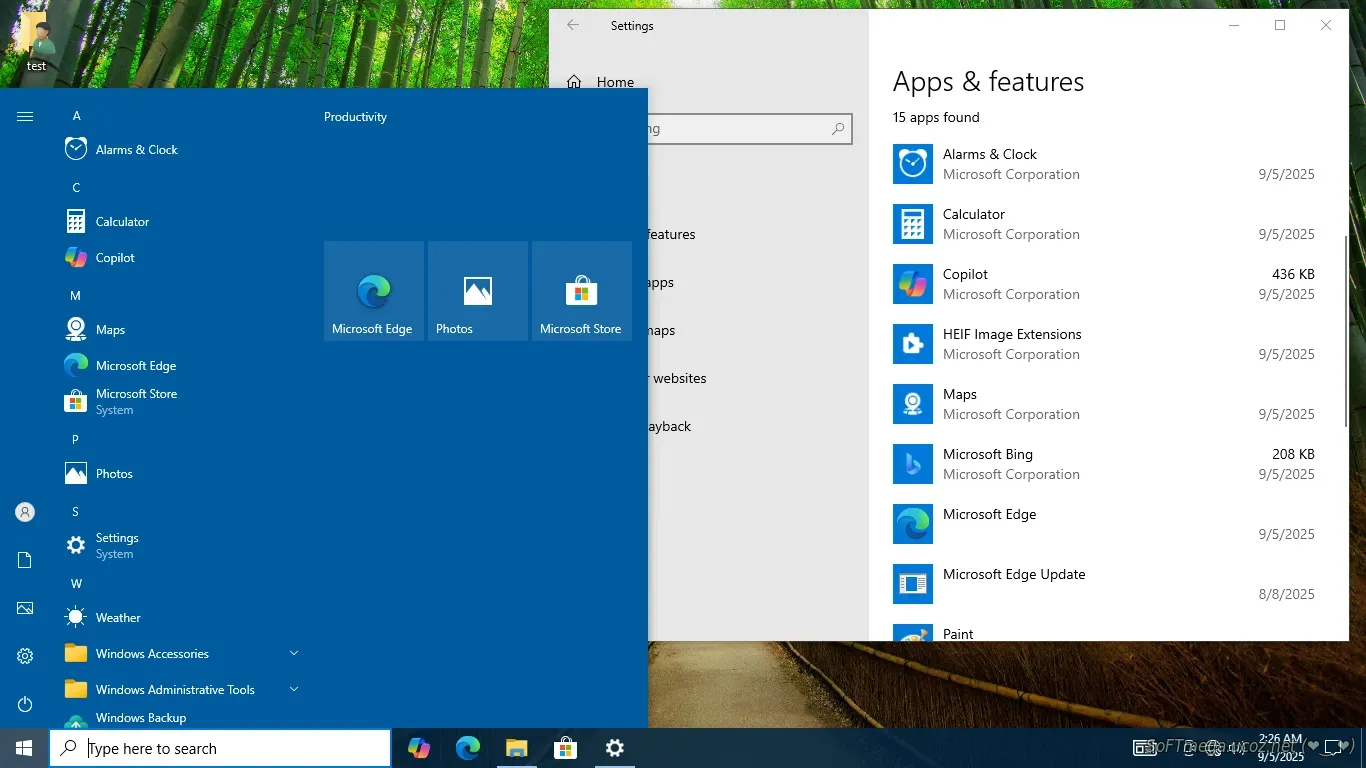The width and height of the screenshot is (1366, 768).
Task: Open Alarms & Clock from Start list
Action: pyautogui.click(x=136, y=150)
